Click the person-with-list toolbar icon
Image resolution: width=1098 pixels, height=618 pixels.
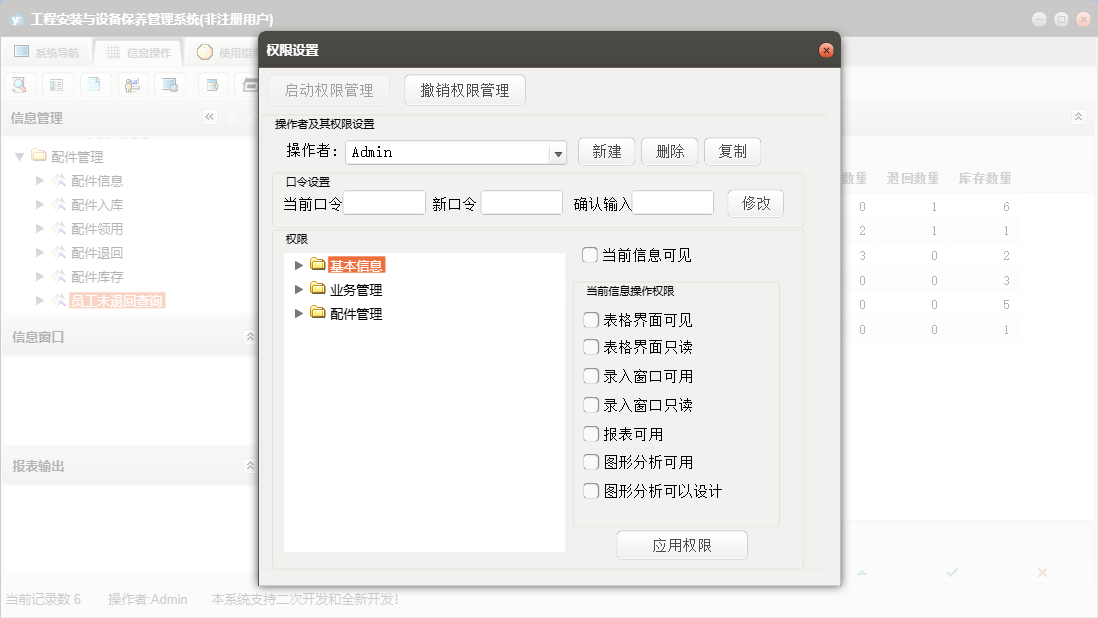click(132, 84)
